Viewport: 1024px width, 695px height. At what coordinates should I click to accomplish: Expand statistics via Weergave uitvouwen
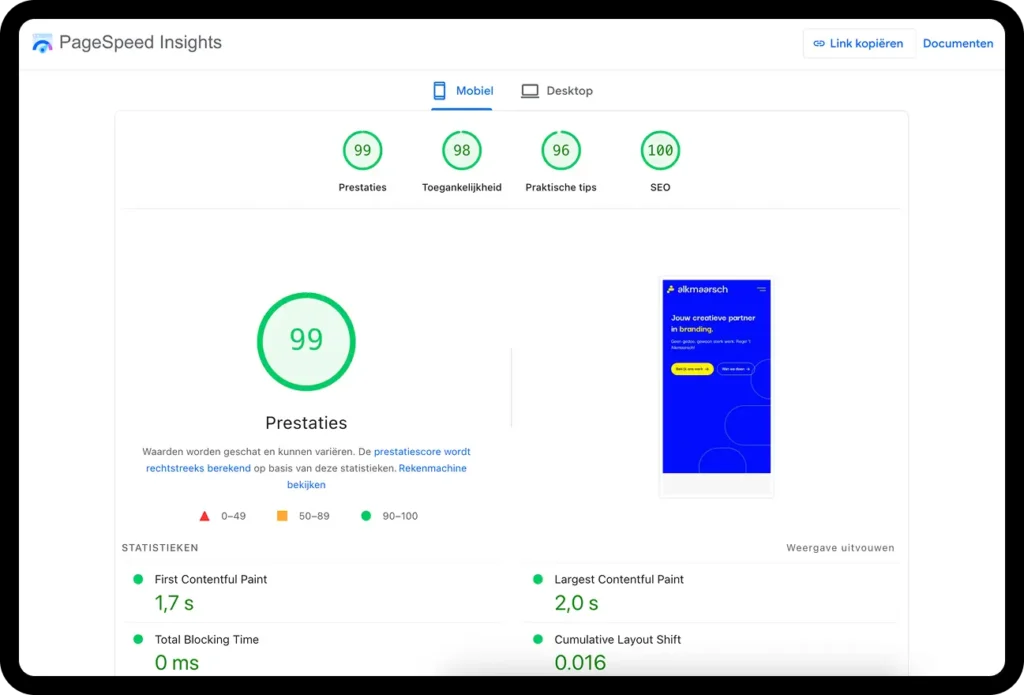click(839, 548)
